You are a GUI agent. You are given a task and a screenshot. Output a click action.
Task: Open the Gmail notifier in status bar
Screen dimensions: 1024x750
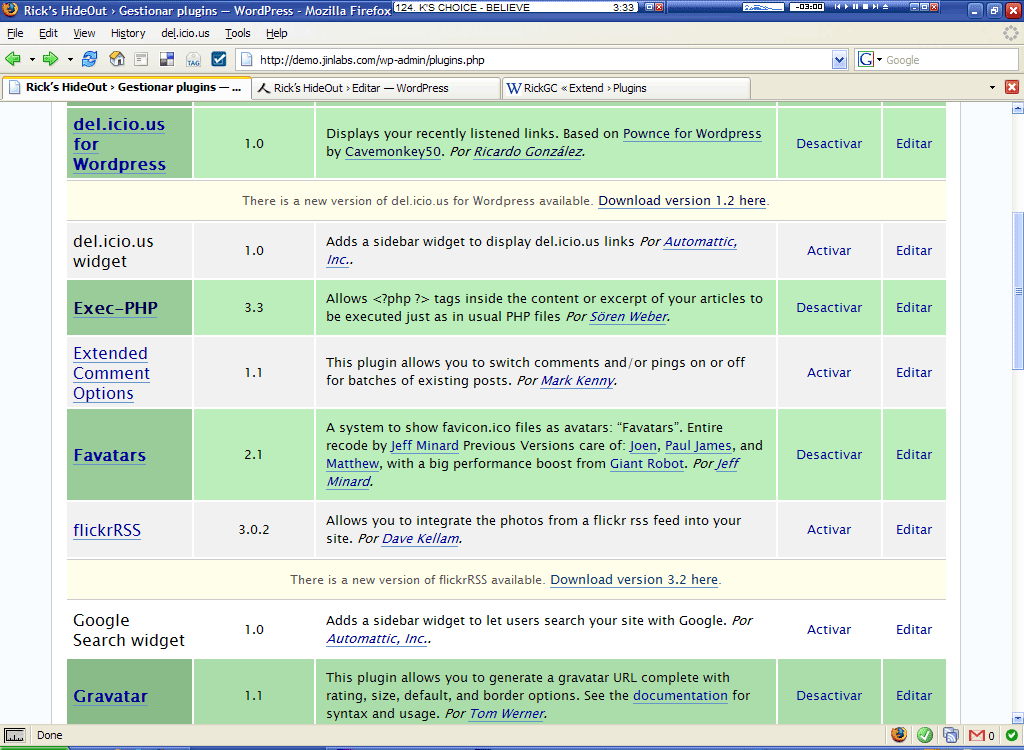978,735
